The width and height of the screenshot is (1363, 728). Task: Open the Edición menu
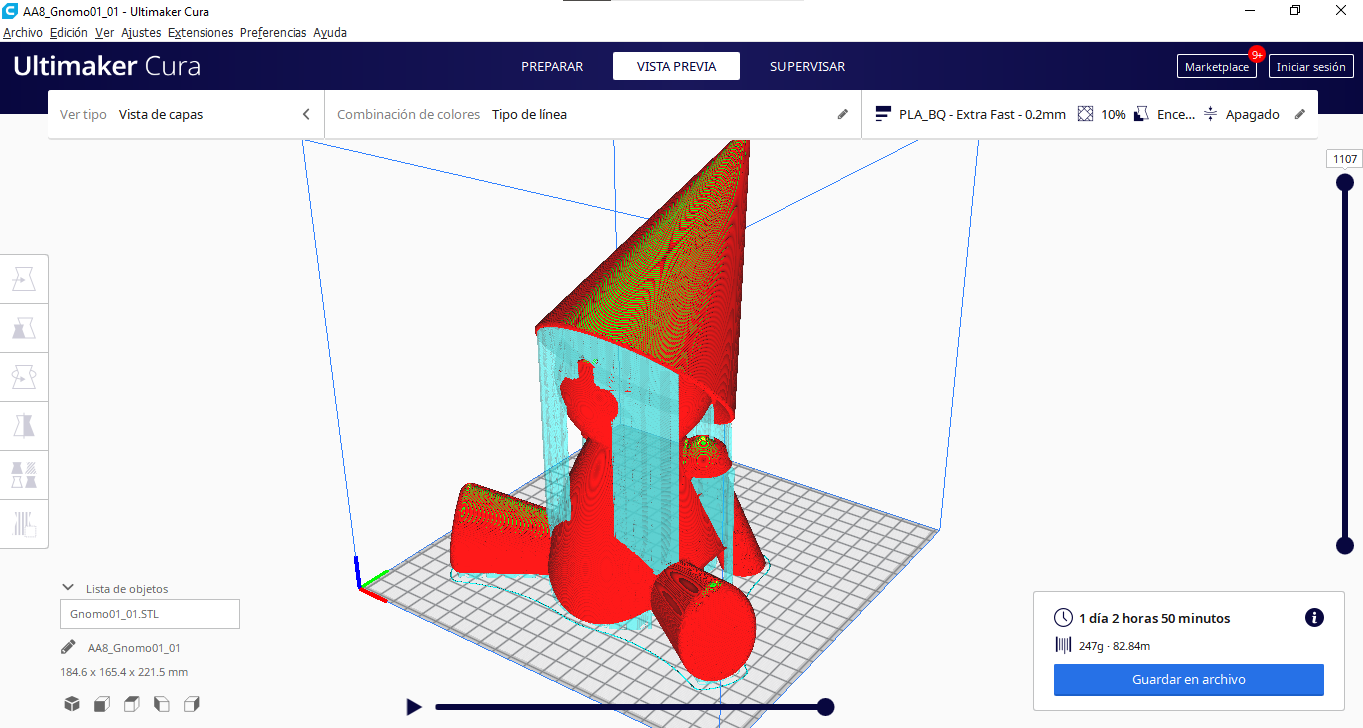[69, 32]
